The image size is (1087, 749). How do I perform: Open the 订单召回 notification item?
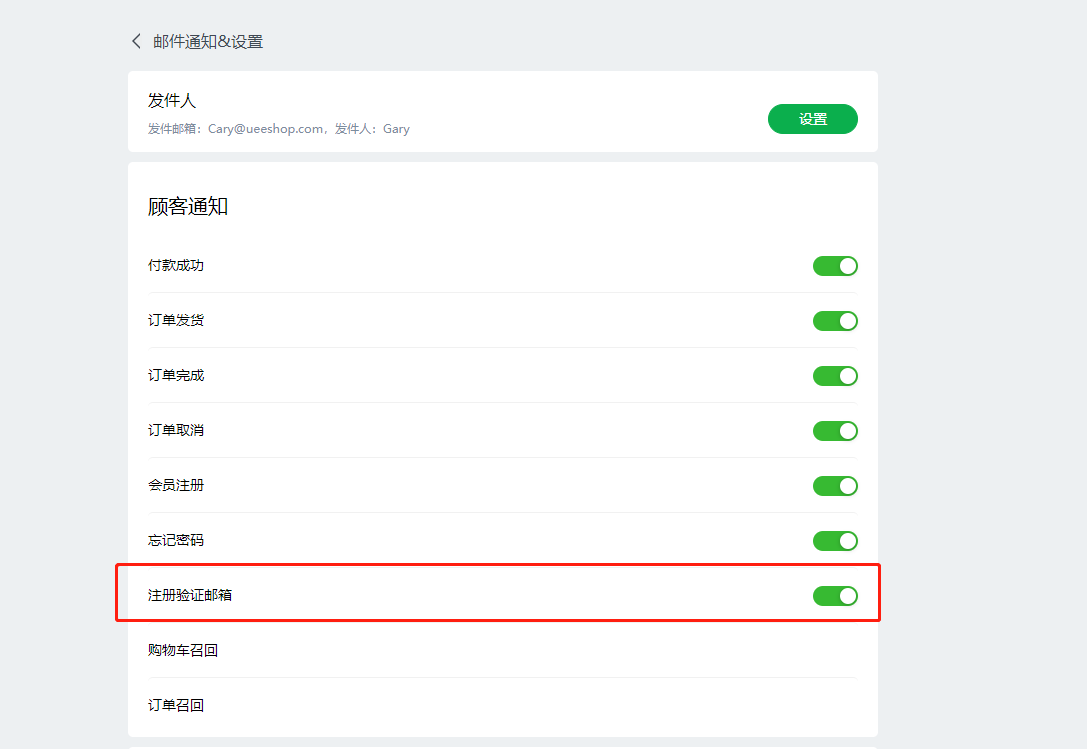tap(176, 705)
